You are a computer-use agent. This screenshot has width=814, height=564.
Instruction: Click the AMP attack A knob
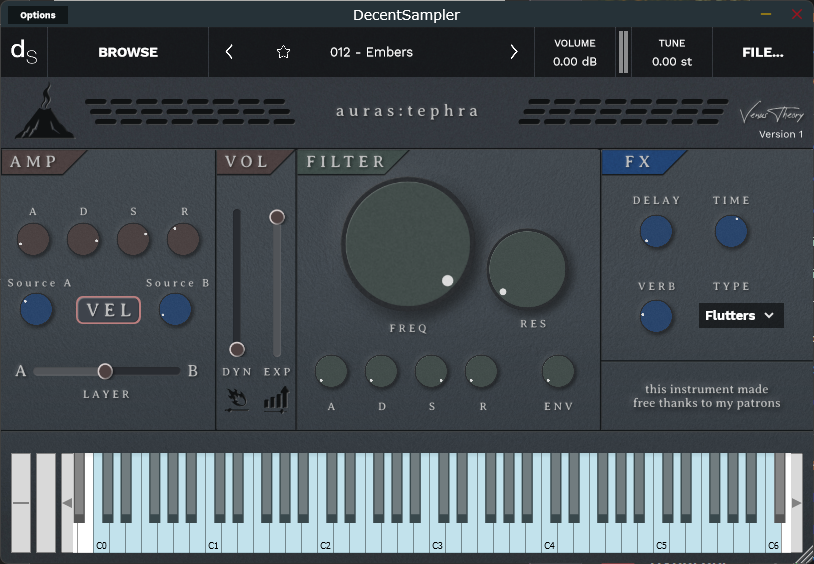33,239
